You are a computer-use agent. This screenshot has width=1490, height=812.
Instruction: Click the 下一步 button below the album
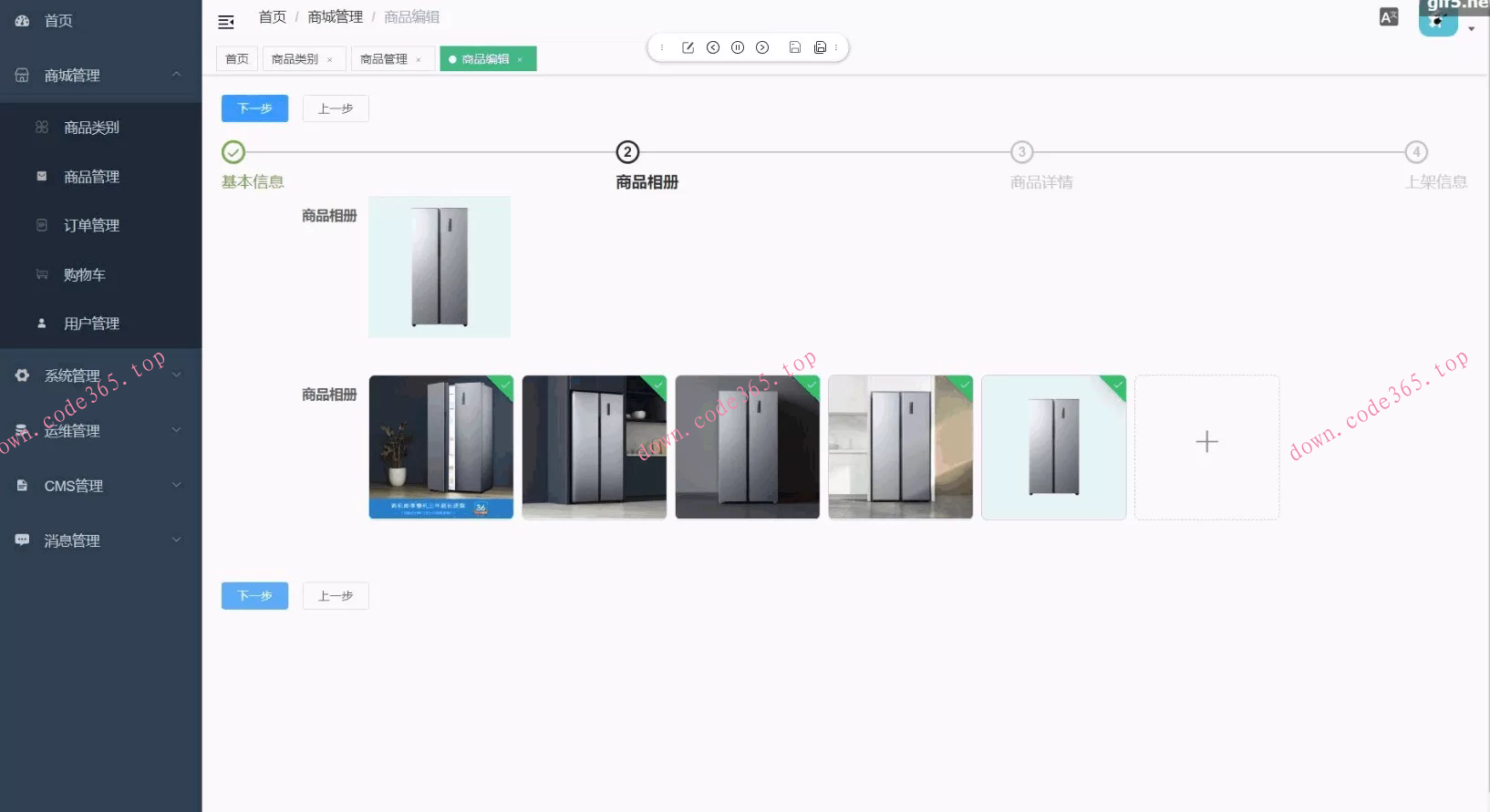[255, 596]
